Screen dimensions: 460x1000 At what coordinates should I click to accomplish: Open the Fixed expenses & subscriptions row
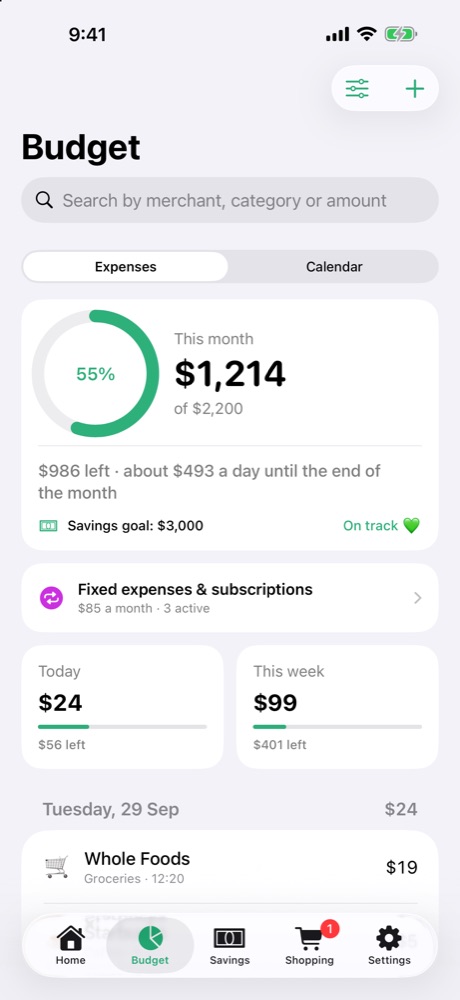point(230,598)
